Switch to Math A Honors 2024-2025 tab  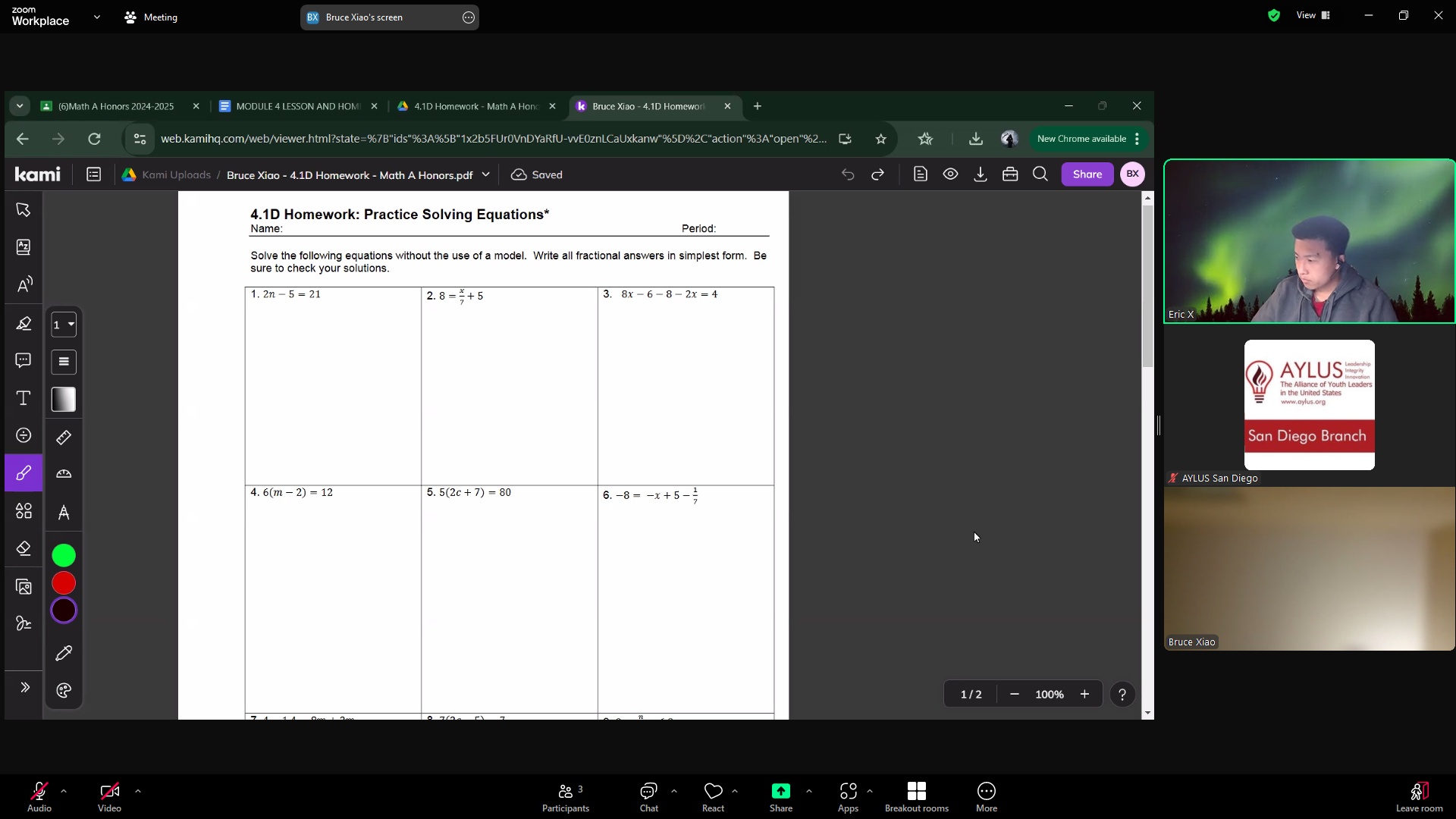pos(116,106)
